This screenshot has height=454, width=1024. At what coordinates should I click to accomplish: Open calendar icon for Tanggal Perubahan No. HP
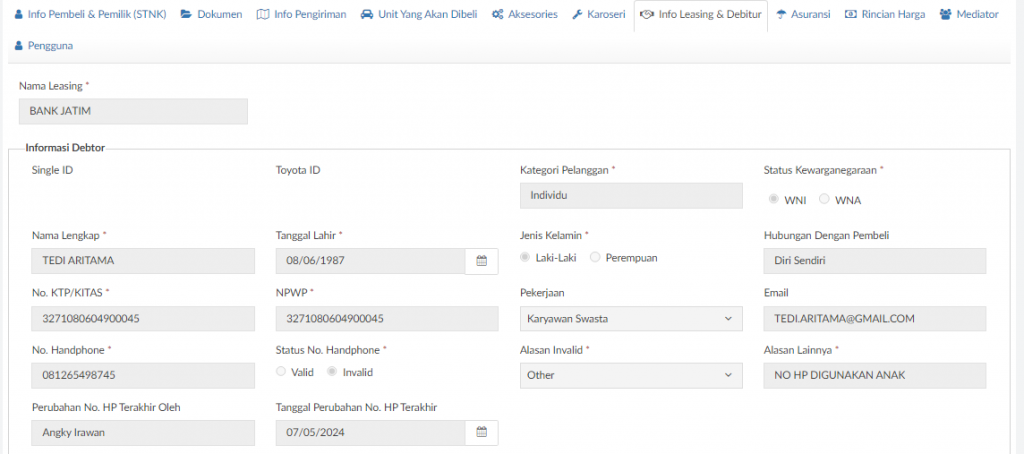point(481,432)
